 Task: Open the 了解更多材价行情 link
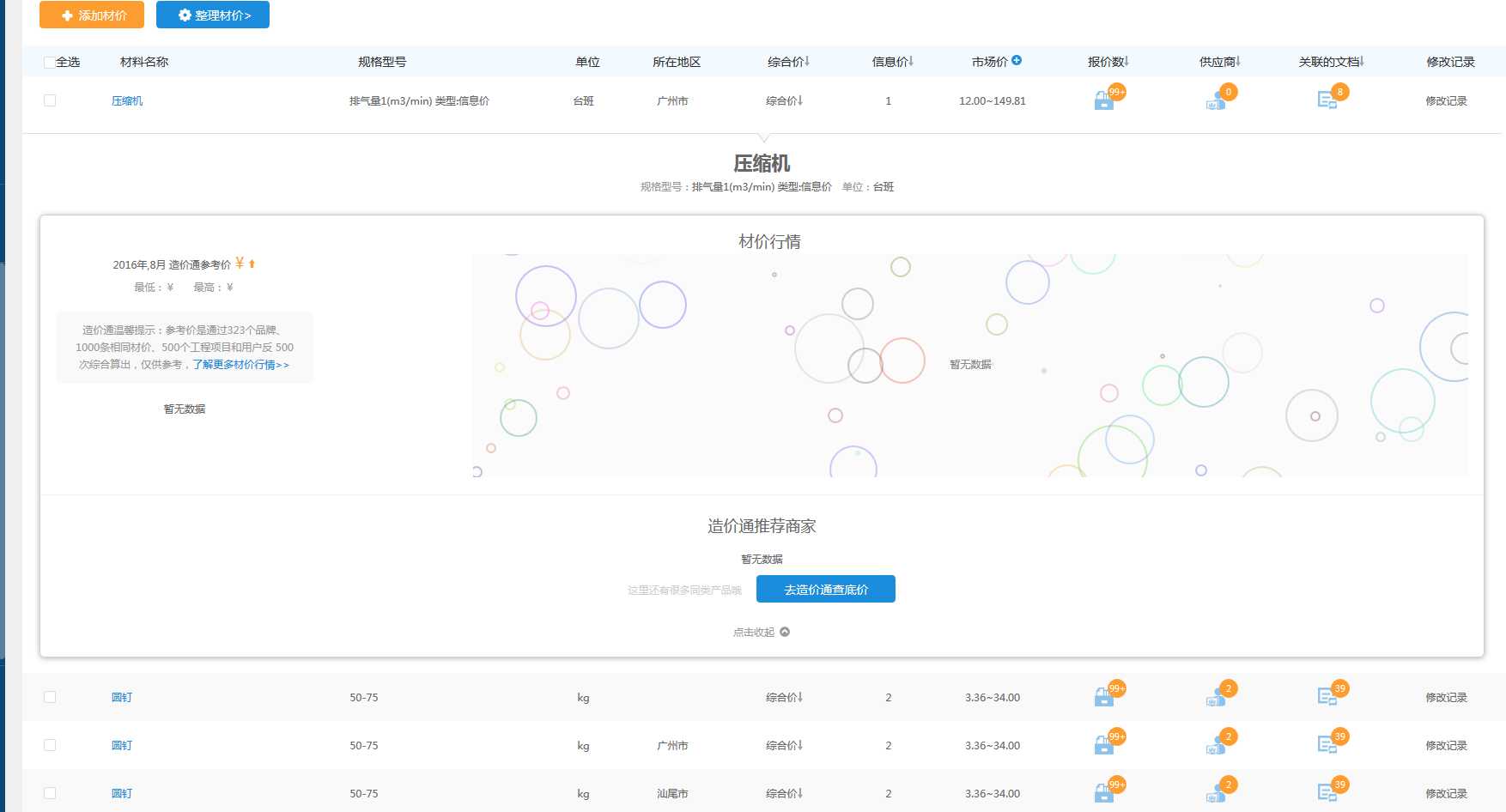(241, 365)
